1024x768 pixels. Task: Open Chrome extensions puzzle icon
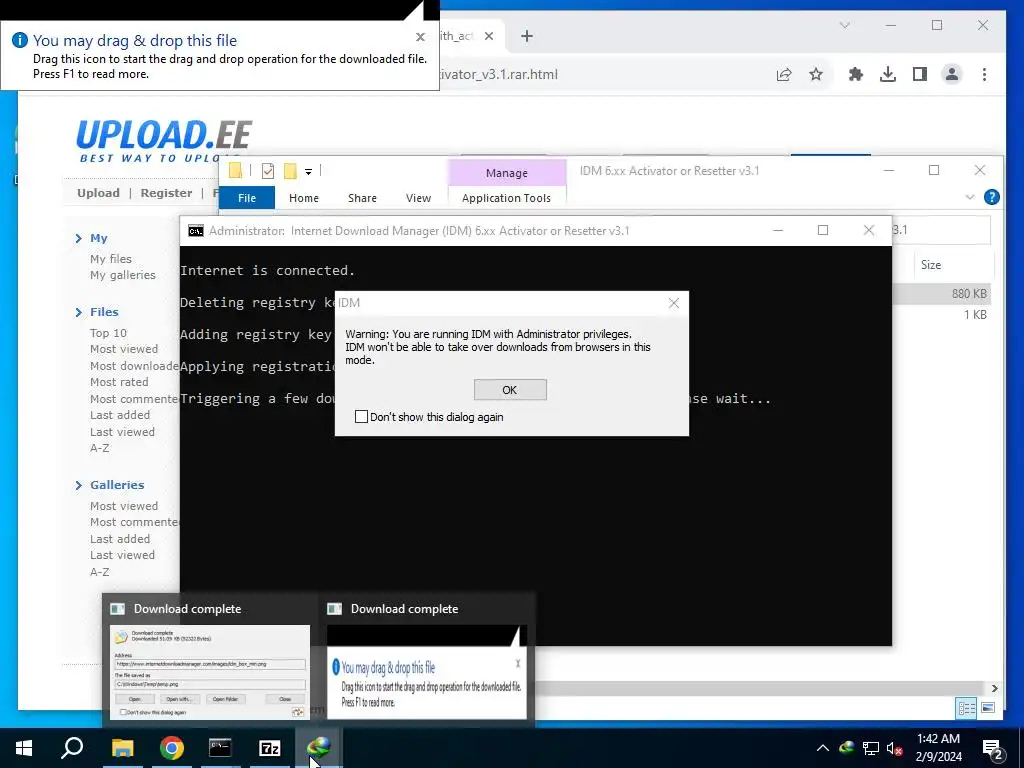point(856,74)
